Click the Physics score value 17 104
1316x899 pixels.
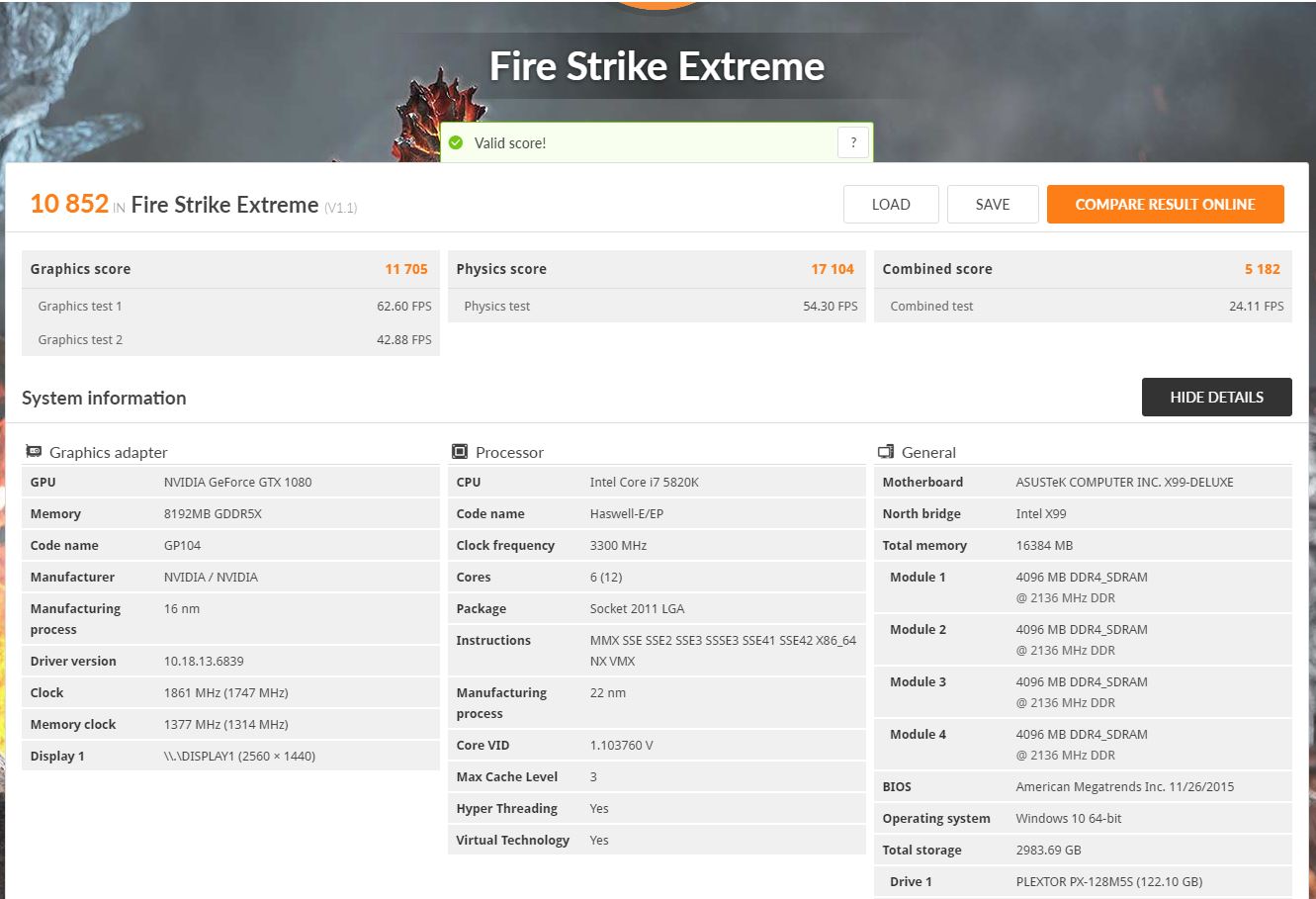833,269
